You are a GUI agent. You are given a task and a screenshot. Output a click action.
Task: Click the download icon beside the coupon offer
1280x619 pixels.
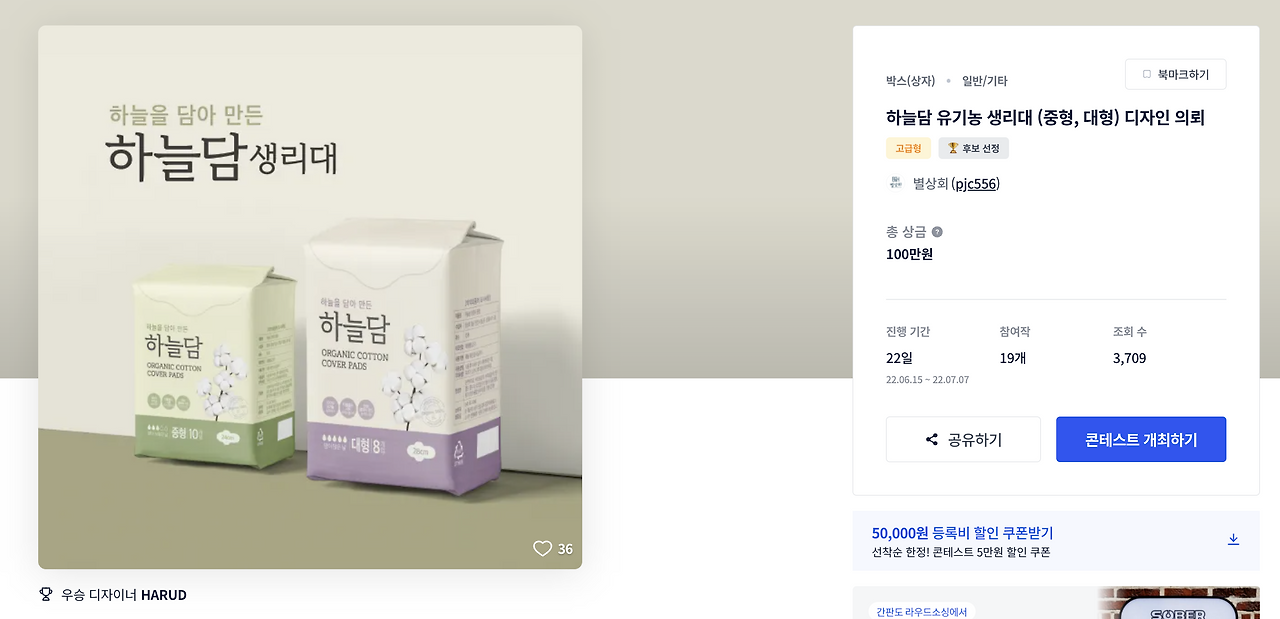[1233, 539]
